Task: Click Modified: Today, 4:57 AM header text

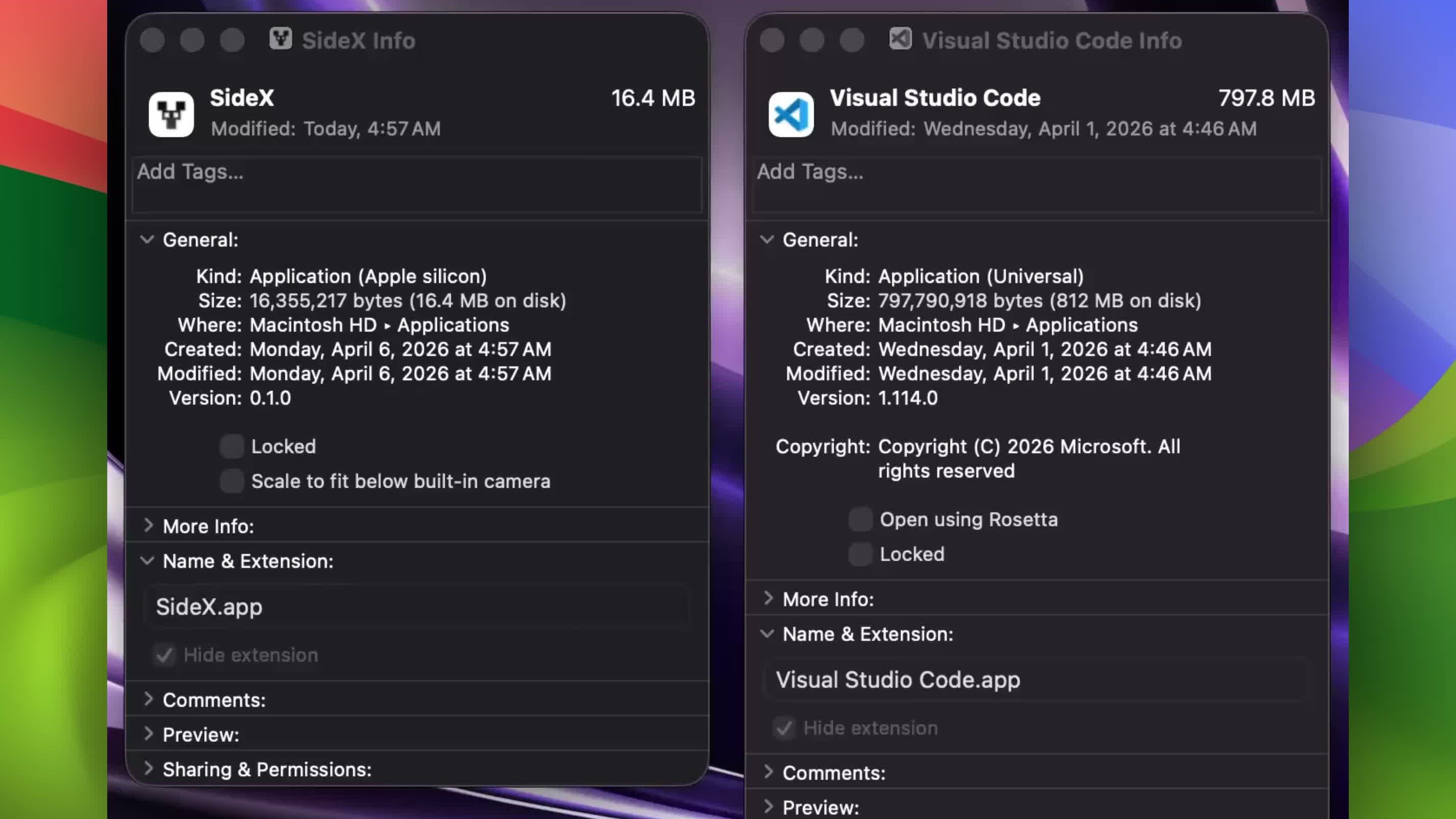Action: click(x=326, y=129)
